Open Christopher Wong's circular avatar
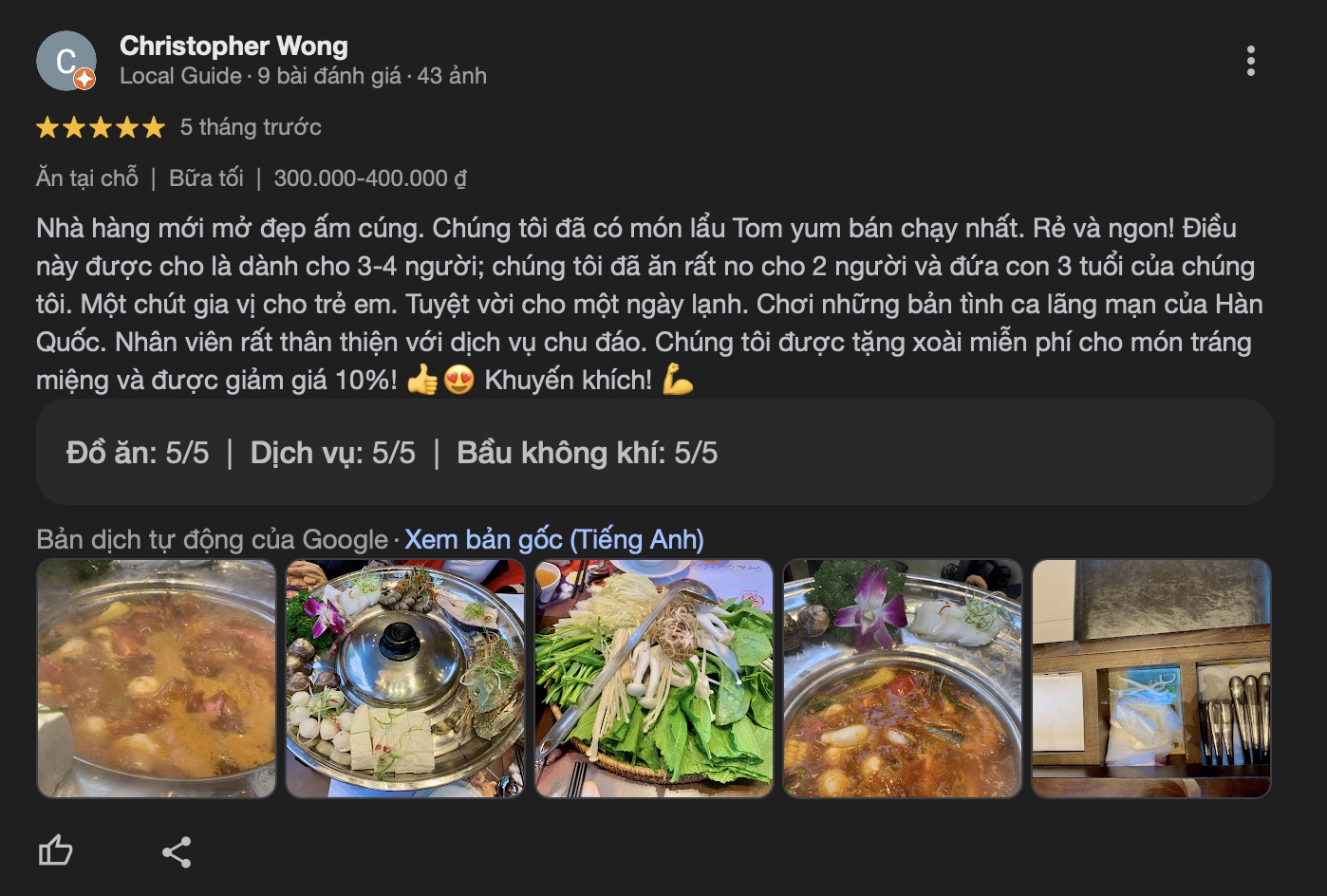 point(66,61)
